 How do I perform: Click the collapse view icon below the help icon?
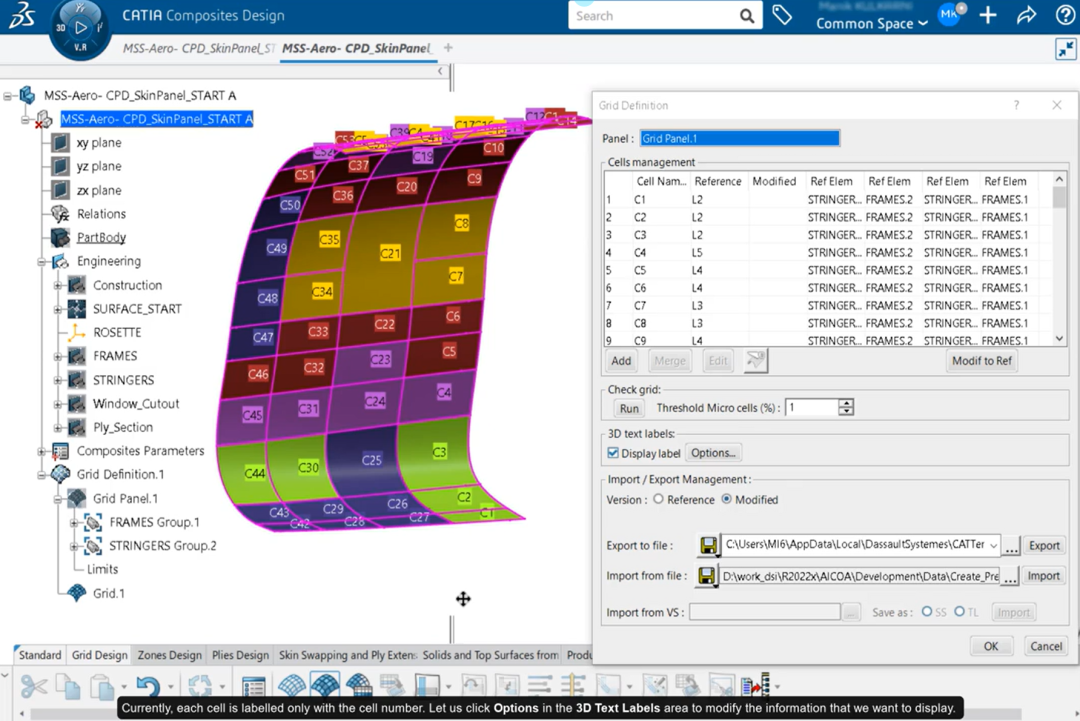click(x=1066, y=49)
